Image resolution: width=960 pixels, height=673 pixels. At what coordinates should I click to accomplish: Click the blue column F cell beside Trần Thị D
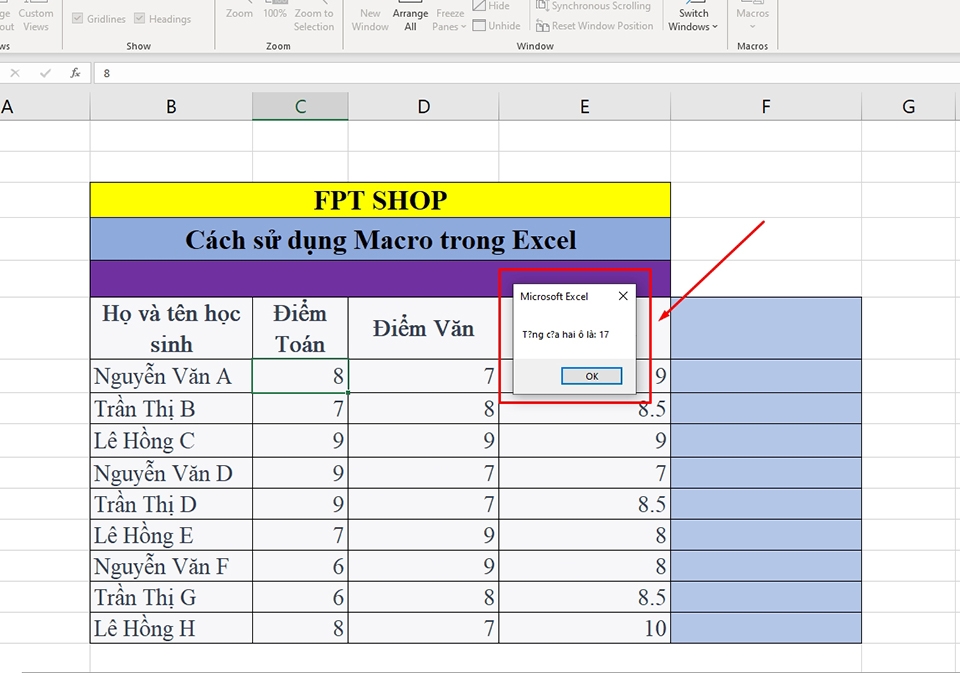766,504
